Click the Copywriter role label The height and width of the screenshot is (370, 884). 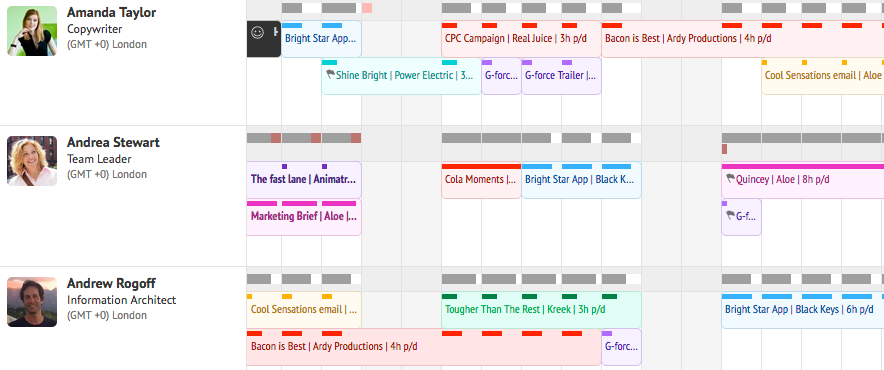click(95, 29)
